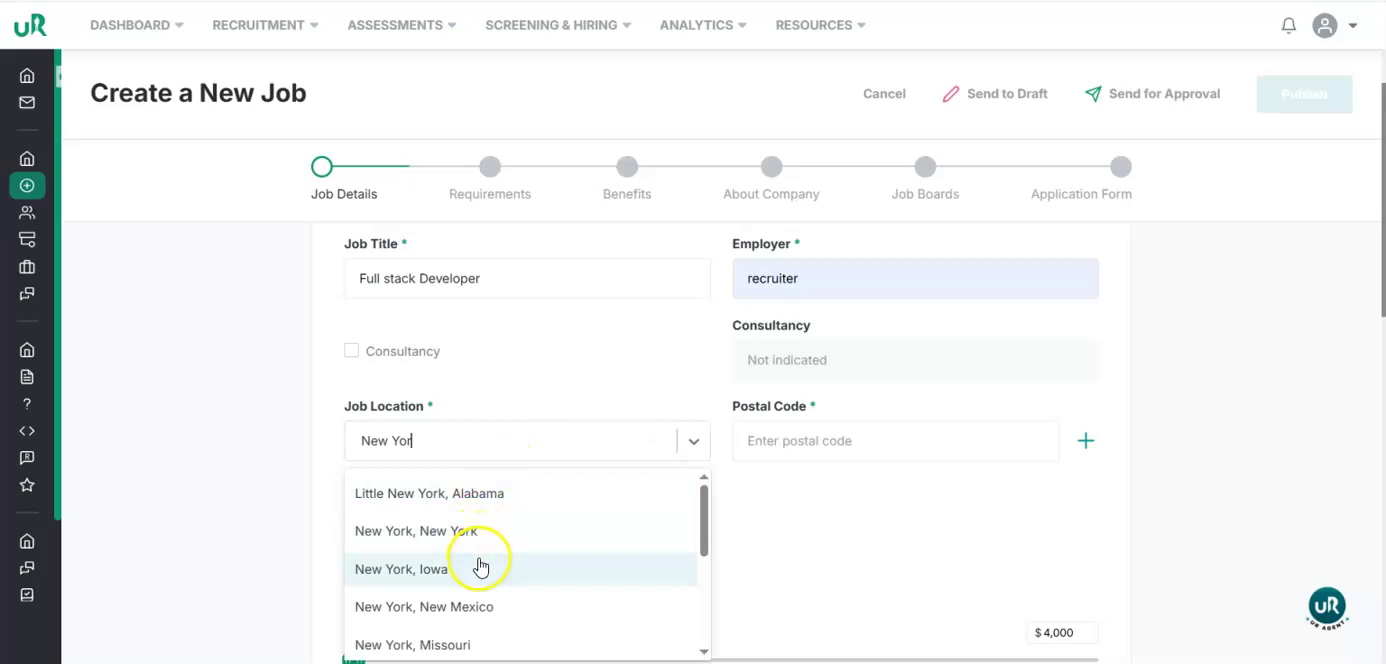
Task: Tick the Consultancy checkbox
Action: (x=352, y=351)
